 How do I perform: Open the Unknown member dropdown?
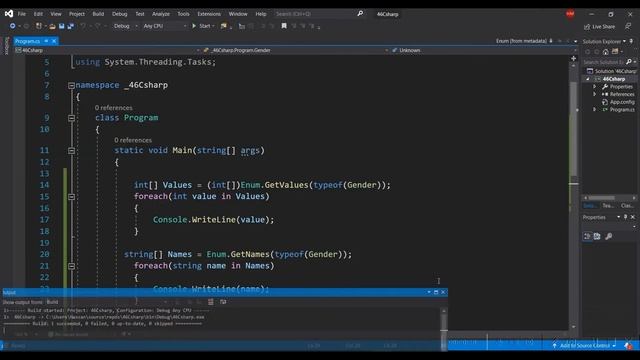pyautogui.click(x=484, y=50)
